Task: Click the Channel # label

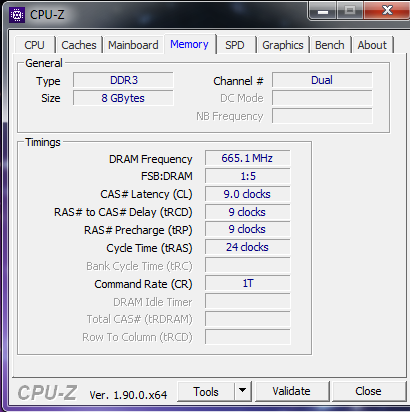Action: click(x=238, y=81)
